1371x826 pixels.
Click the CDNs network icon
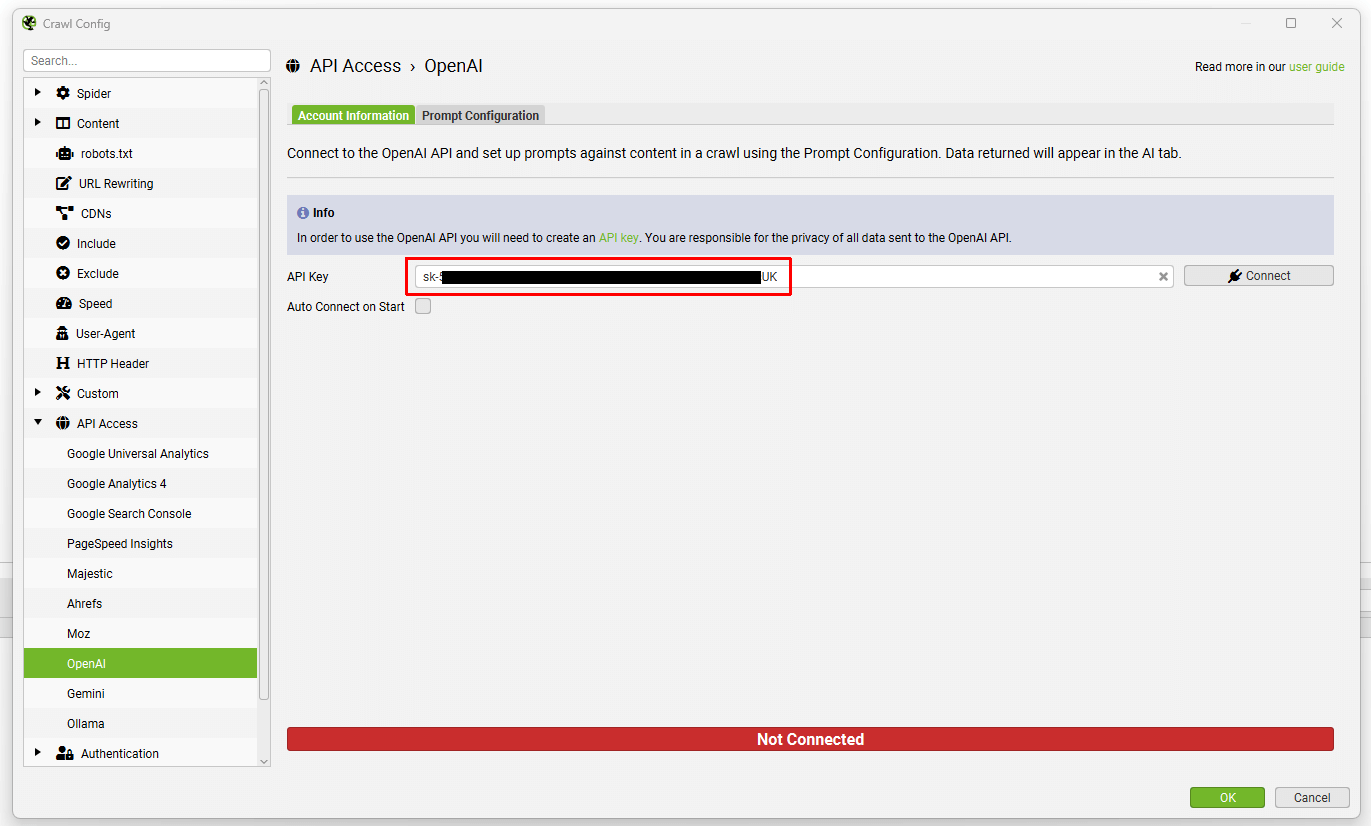tap(65, 214)
